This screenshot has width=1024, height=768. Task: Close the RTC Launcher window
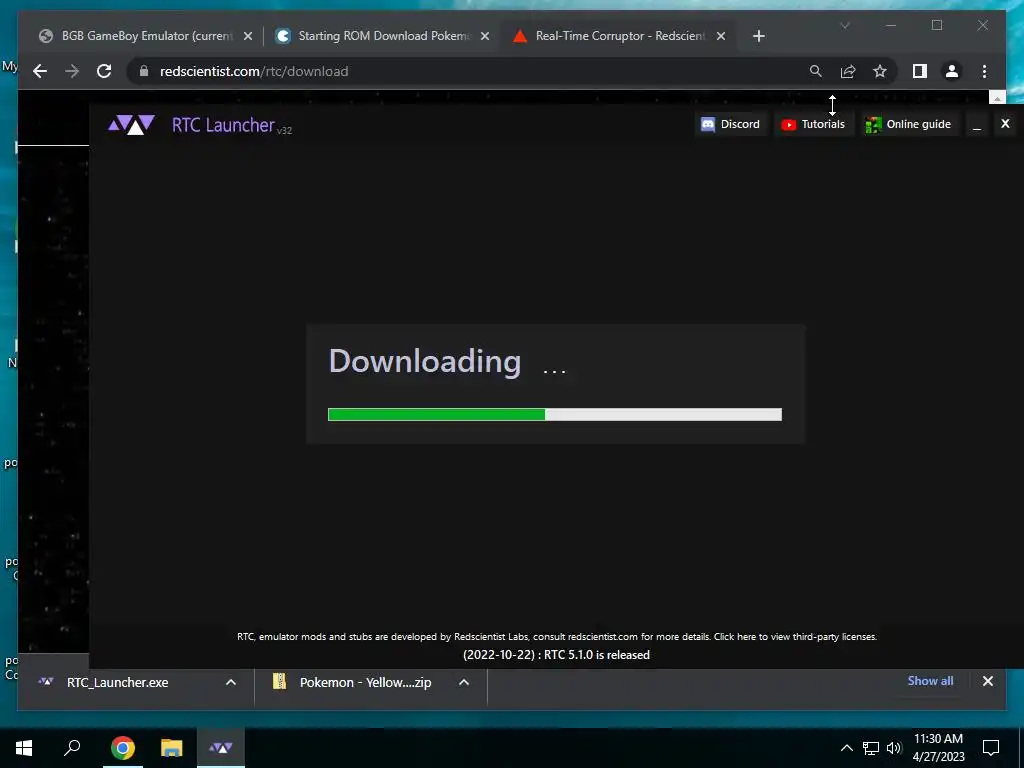[1005, 123]
